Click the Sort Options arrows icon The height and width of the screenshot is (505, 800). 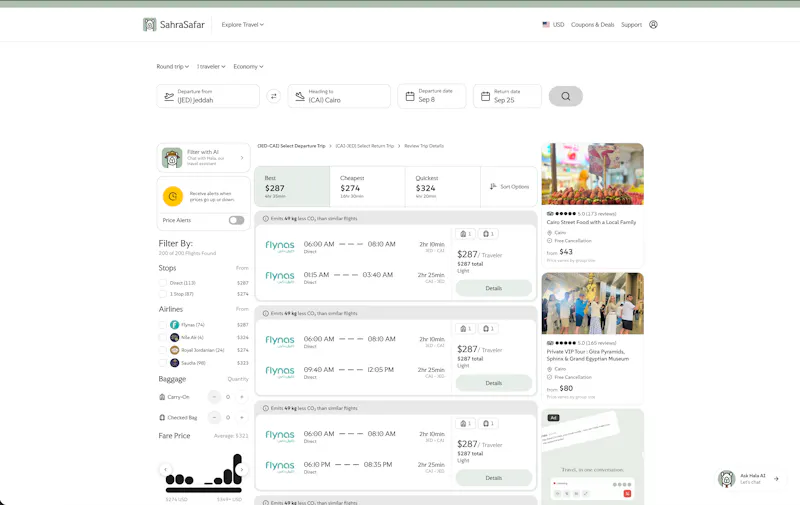493,187
